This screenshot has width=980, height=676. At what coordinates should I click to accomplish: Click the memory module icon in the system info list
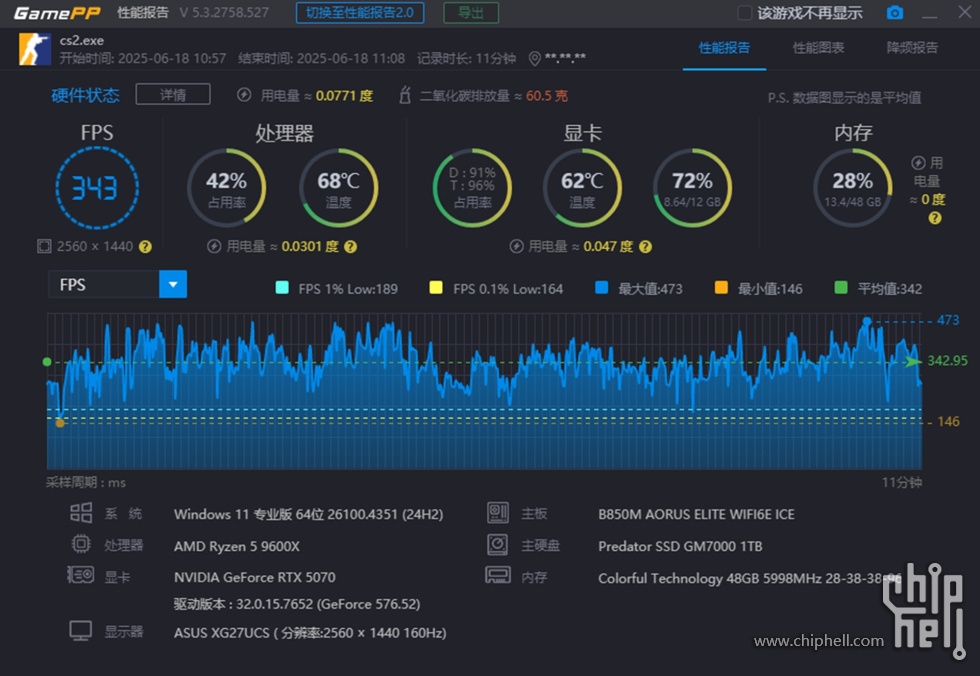coord(498,575)
